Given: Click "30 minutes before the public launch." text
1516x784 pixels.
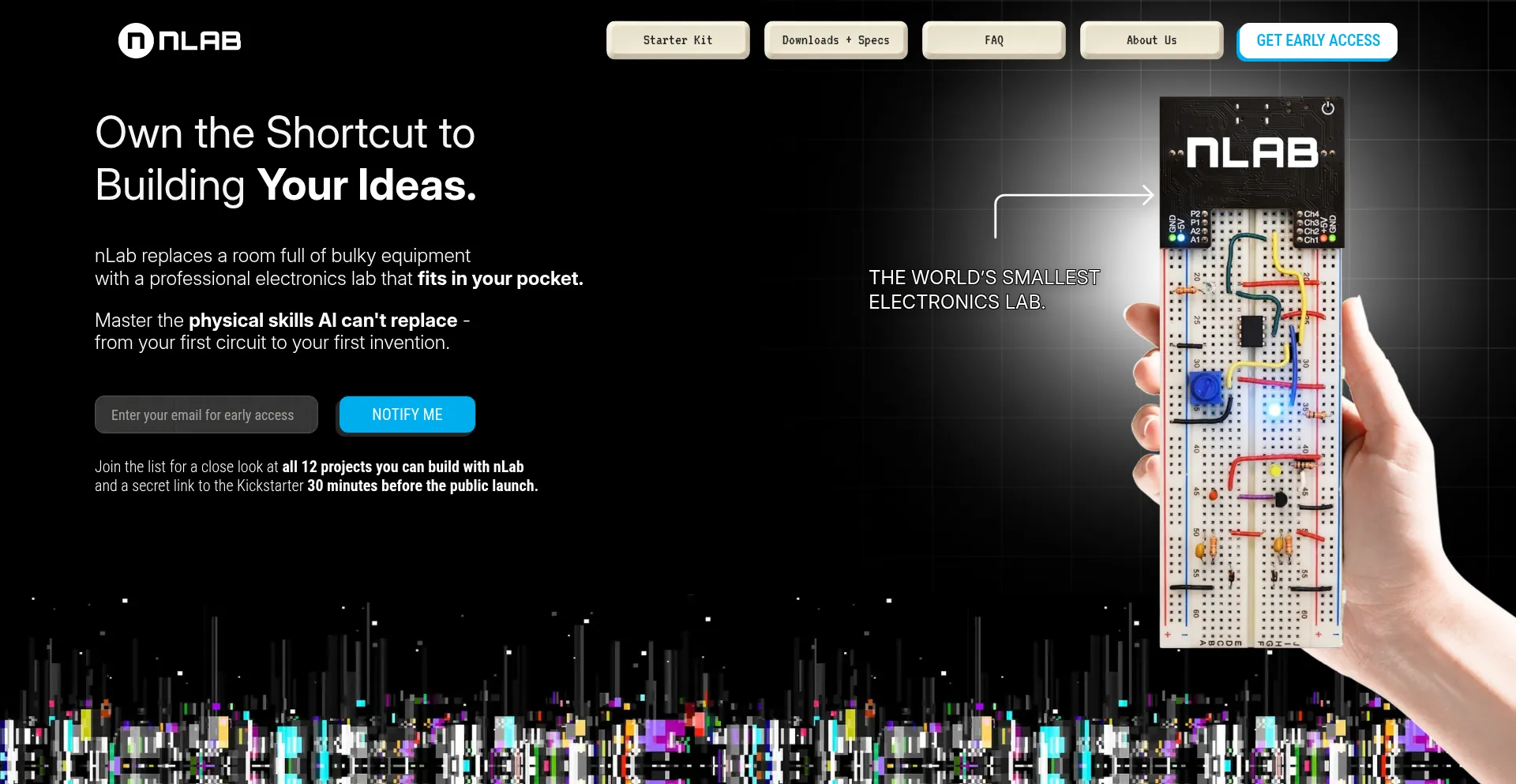Looking at the screenshot, I should tap(422, 486).
